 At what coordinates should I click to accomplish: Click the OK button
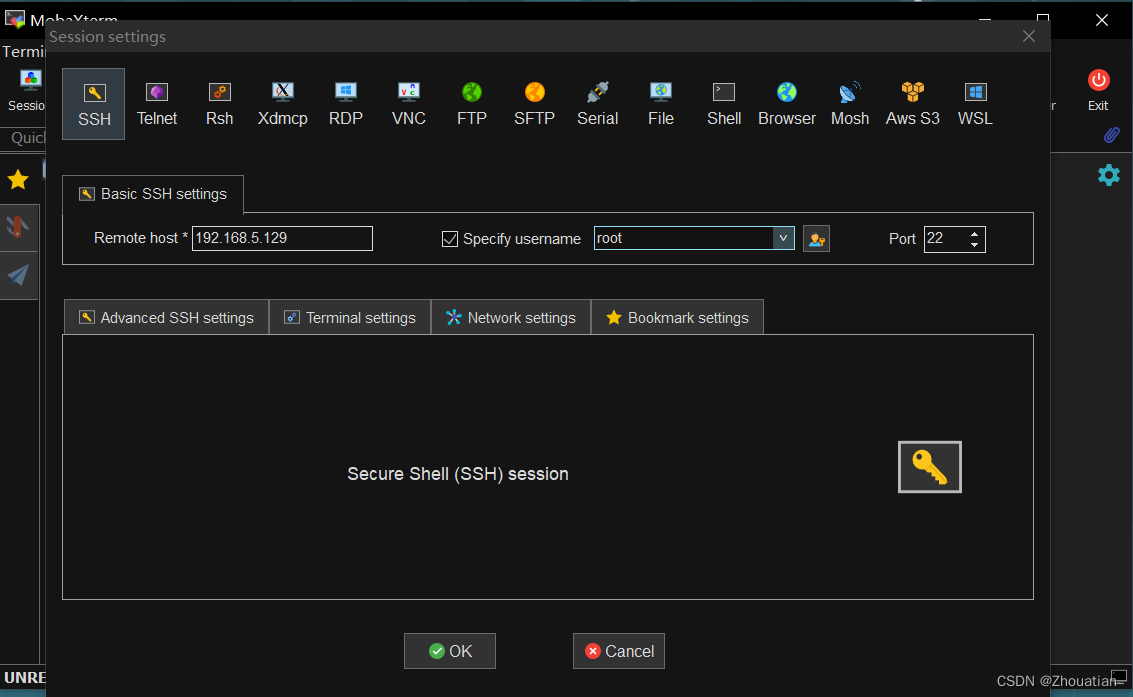click(450, 651)
